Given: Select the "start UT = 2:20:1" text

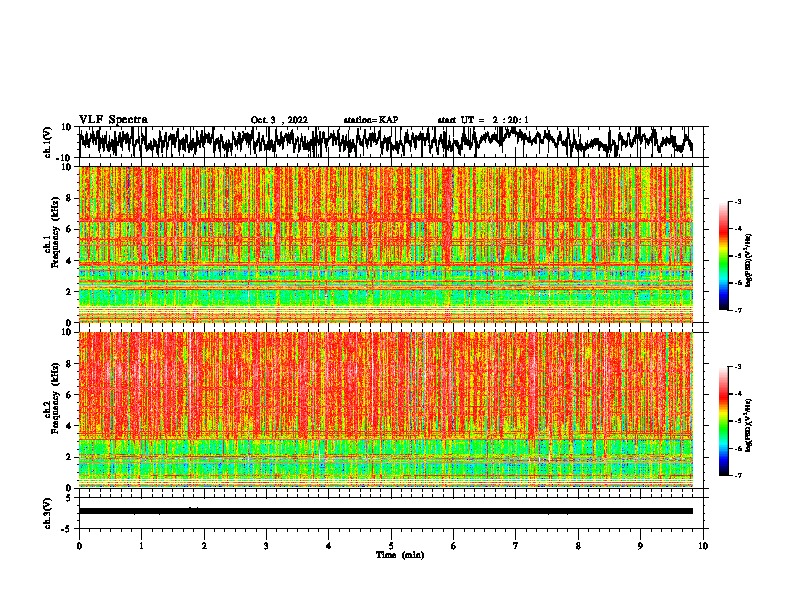Looking at the screenshot, I should point(483,120).
